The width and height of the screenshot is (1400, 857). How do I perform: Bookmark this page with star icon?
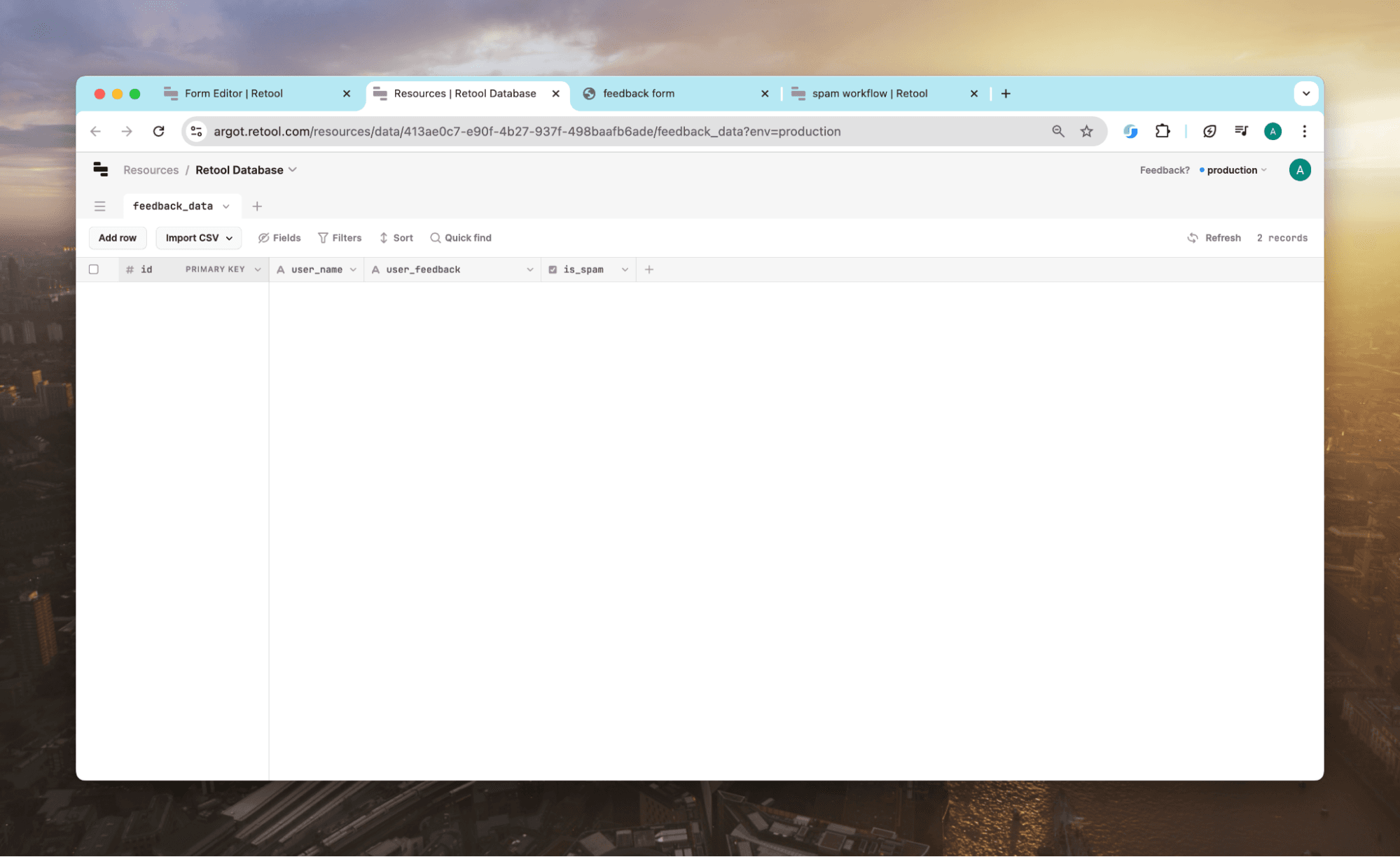point(1086,131)
